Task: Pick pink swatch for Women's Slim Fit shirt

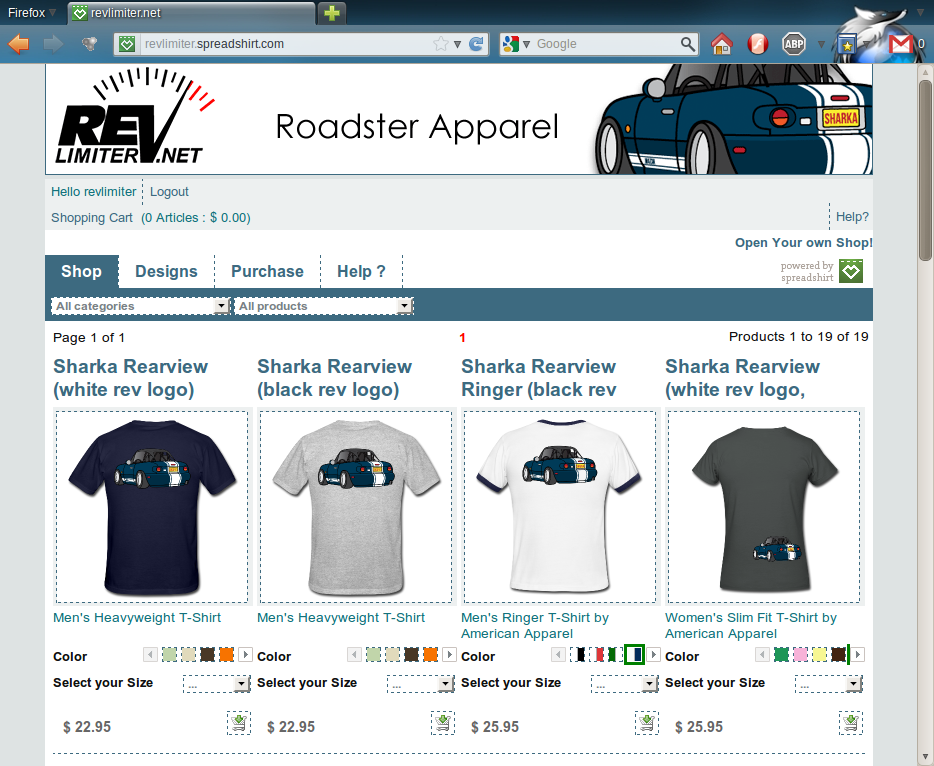Action: pyautogui.click(x=800, y=655)
